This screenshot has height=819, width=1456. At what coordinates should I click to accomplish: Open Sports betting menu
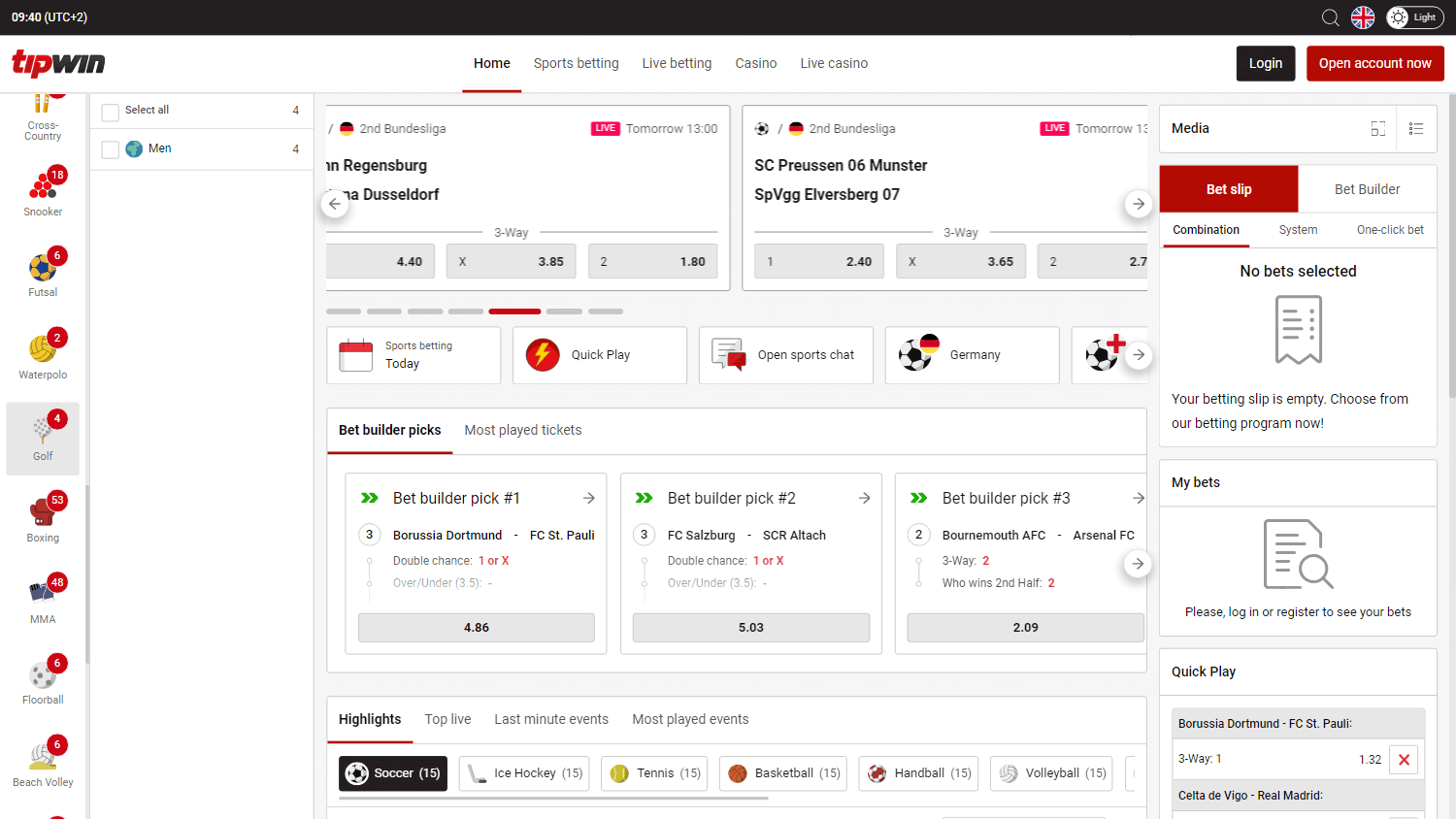pos(576,63)
